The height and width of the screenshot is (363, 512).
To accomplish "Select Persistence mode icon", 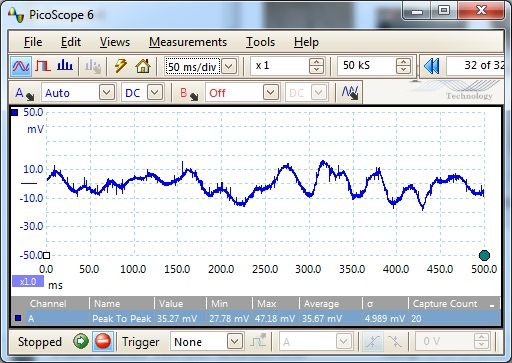I will pyautogui.click(x=43, y=66).
